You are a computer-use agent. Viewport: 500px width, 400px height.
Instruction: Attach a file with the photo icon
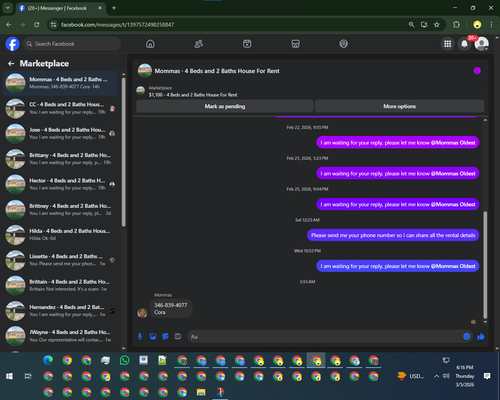click(153, 336)
